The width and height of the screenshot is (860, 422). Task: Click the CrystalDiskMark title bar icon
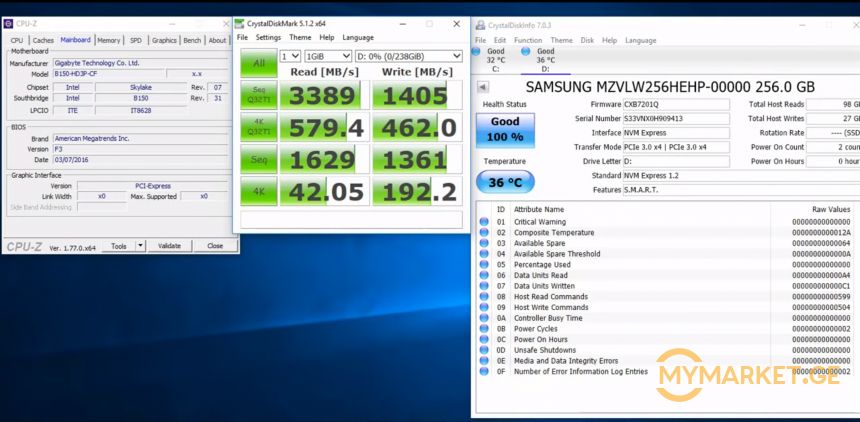[x=239, y=24]
